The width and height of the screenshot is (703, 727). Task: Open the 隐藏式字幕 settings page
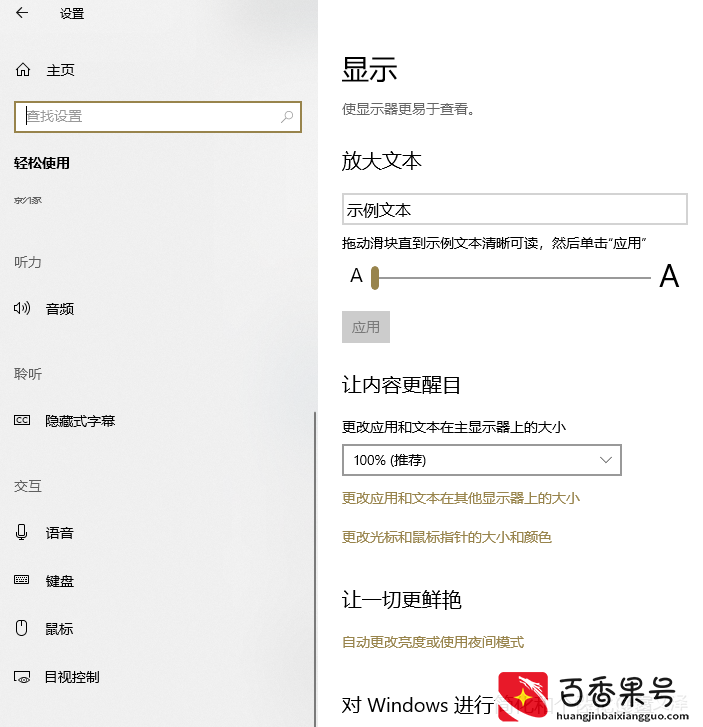click(80, 421)
